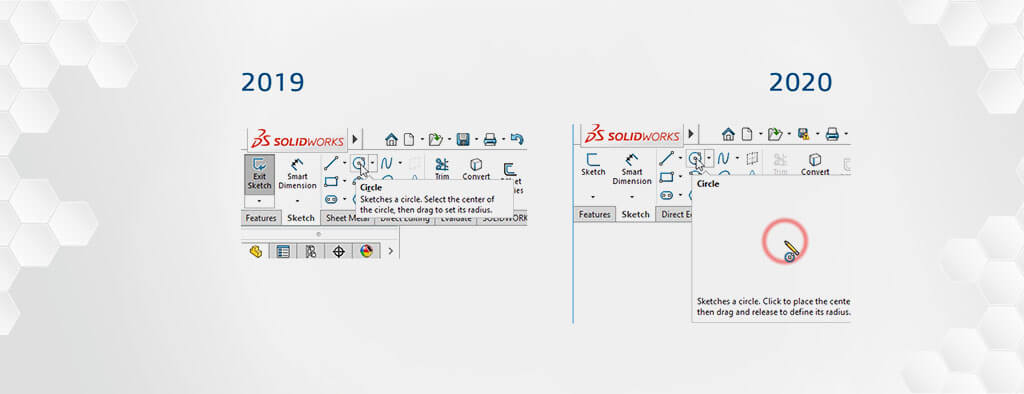
Task: Select the Rectangle tool in the 2020 ribbon
Action: point(666,176)
